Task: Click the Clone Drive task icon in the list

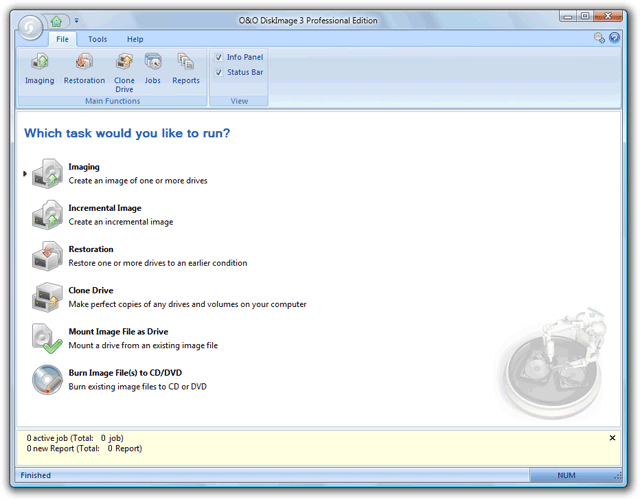Action: [47, 297]
